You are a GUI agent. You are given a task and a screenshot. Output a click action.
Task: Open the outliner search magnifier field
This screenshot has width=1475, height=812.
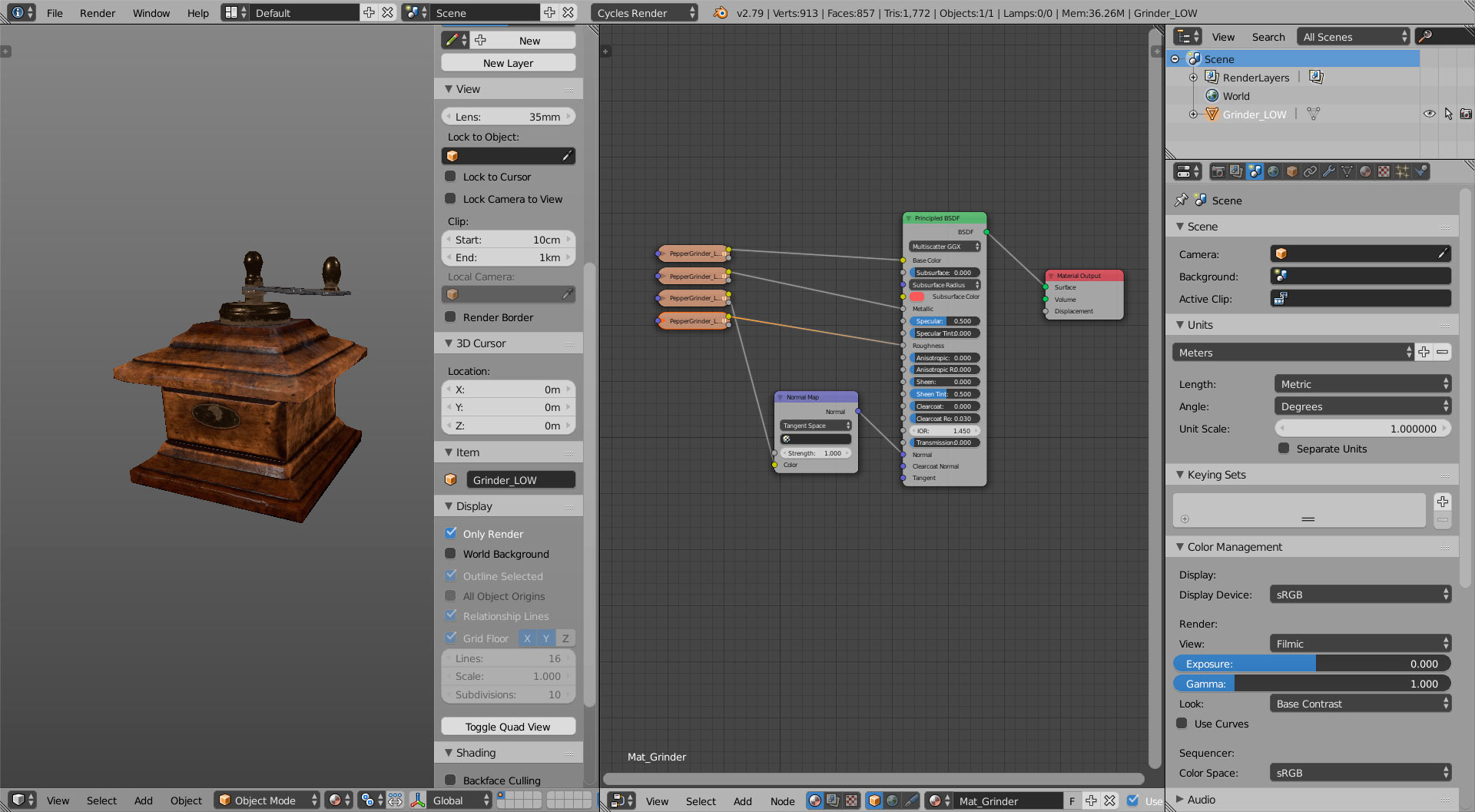click(x=1444, y=36)
